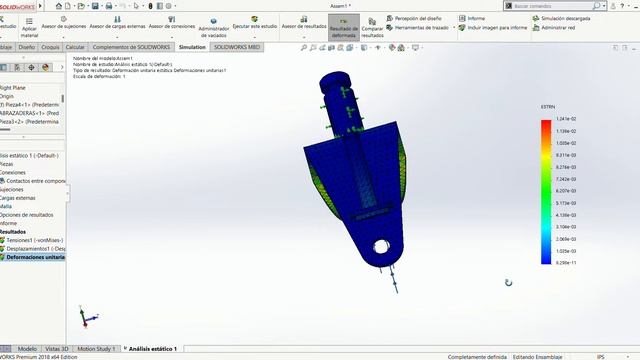Viewport: 640px width, 360px height.
Task: Open SOLIDWORKS MBD tab
Action: tap(237, 47)
